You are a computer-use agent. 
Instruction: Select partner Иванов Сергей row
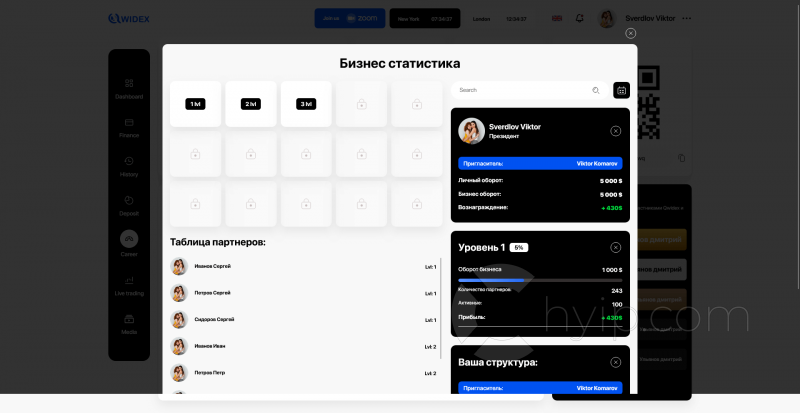click(x=303, y=266)
